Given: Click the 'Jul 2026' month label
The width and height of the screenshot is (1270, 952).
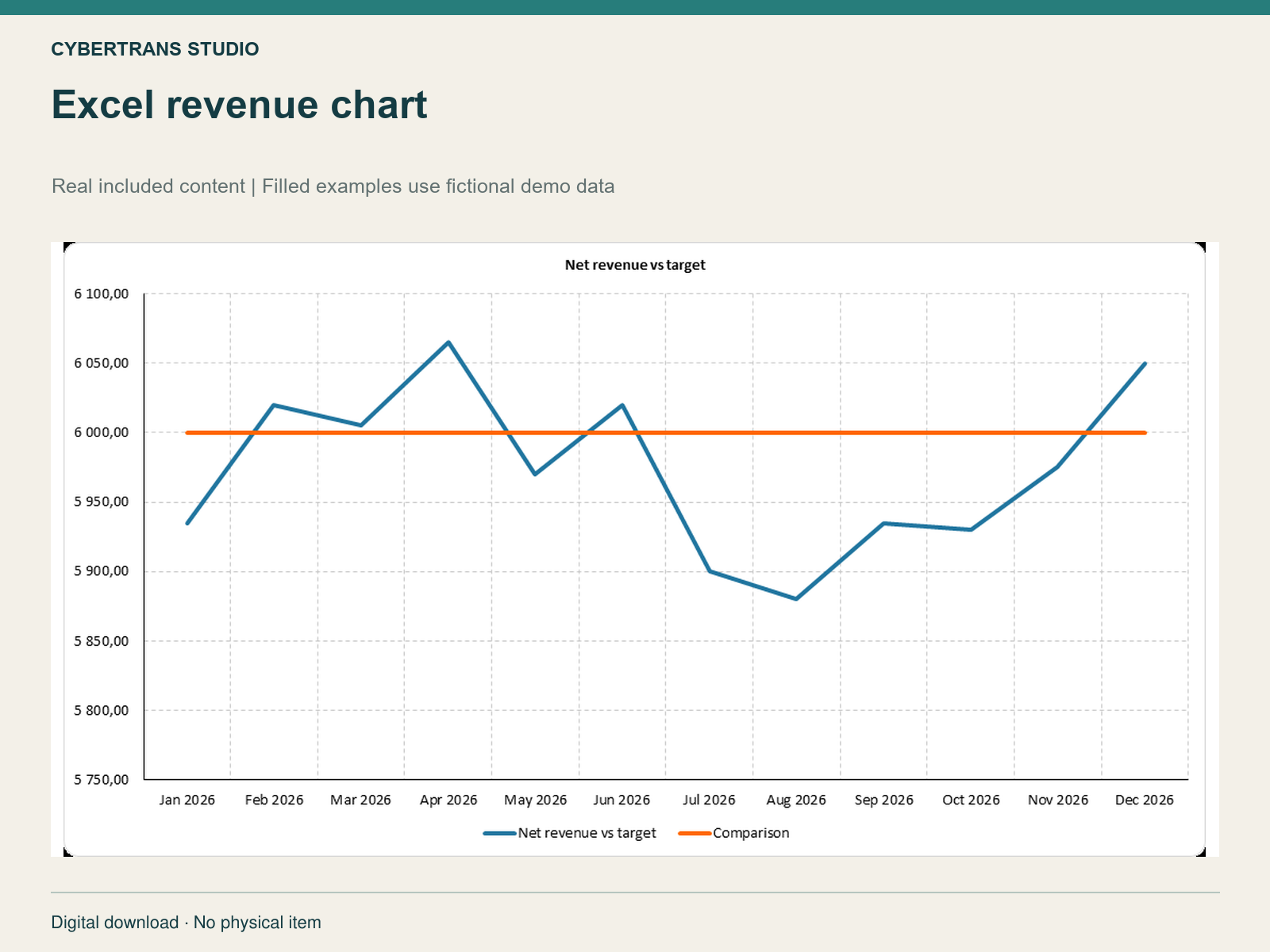Looking at the screenshot, I should (709, 800).
